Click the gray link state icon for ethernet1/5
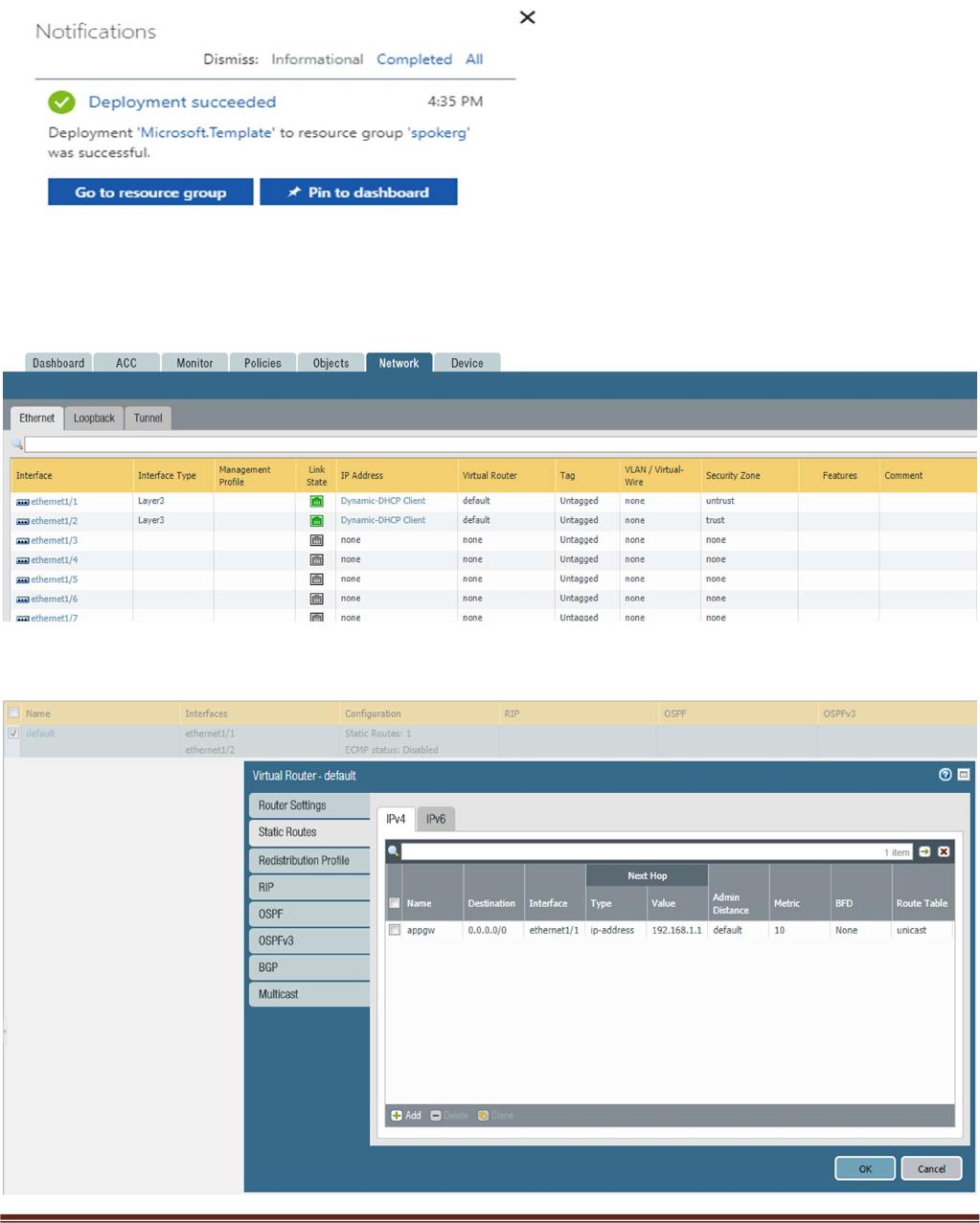This screenshot has width=980, height=1223. click(x=316, y=579)
